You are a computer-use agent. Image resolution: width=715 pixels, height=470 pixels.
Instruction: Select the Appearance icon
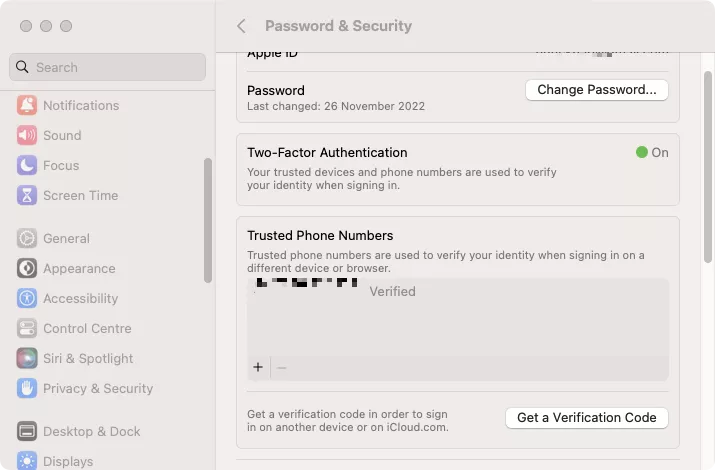(x=27, y=268)
